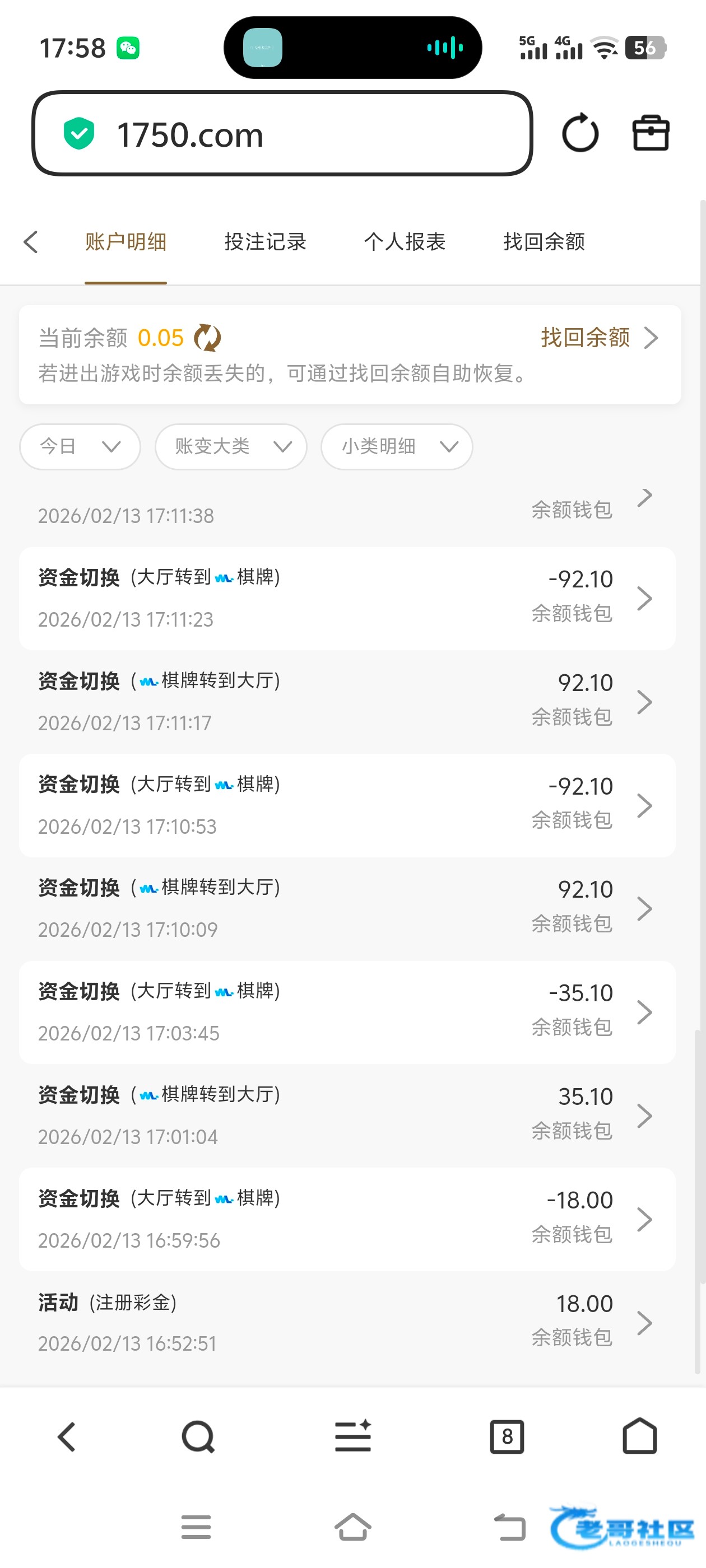Screen dimensions: 706x1568
Task: Tap the page reload icon
Action: 580,133
